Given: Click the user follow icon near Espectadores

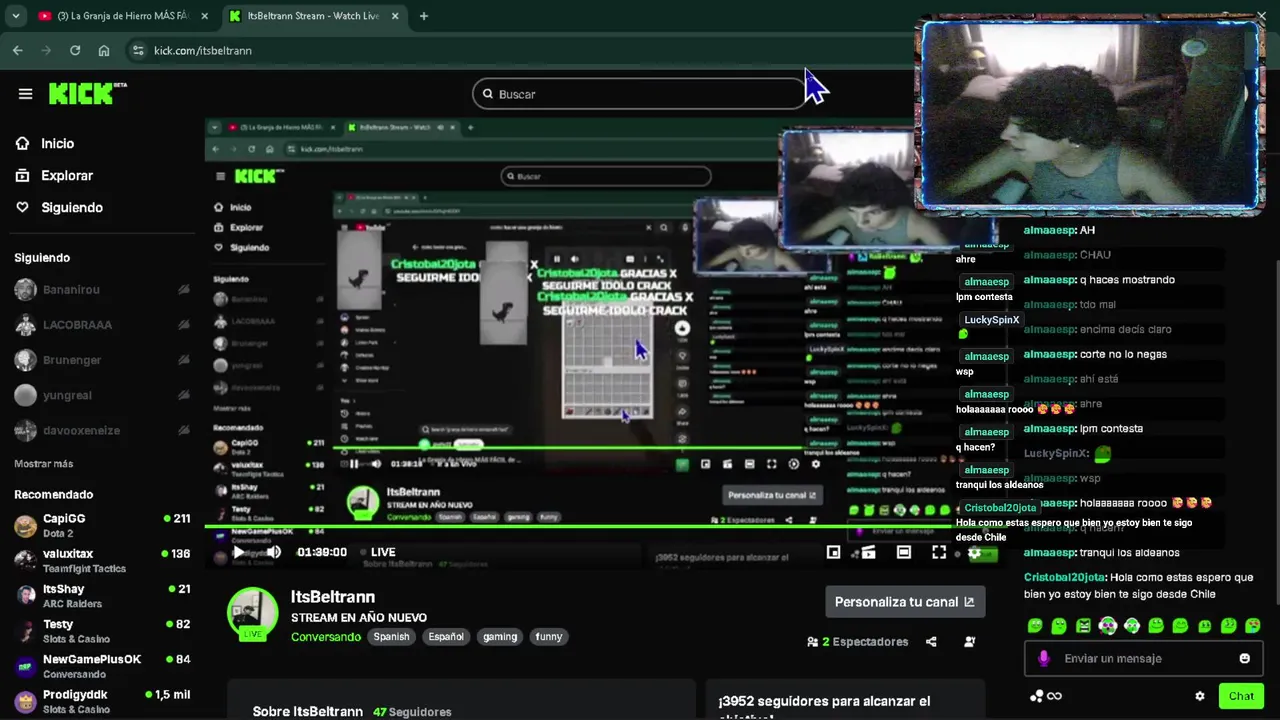Looking at the screenshot, I should (x=969, y=642).
